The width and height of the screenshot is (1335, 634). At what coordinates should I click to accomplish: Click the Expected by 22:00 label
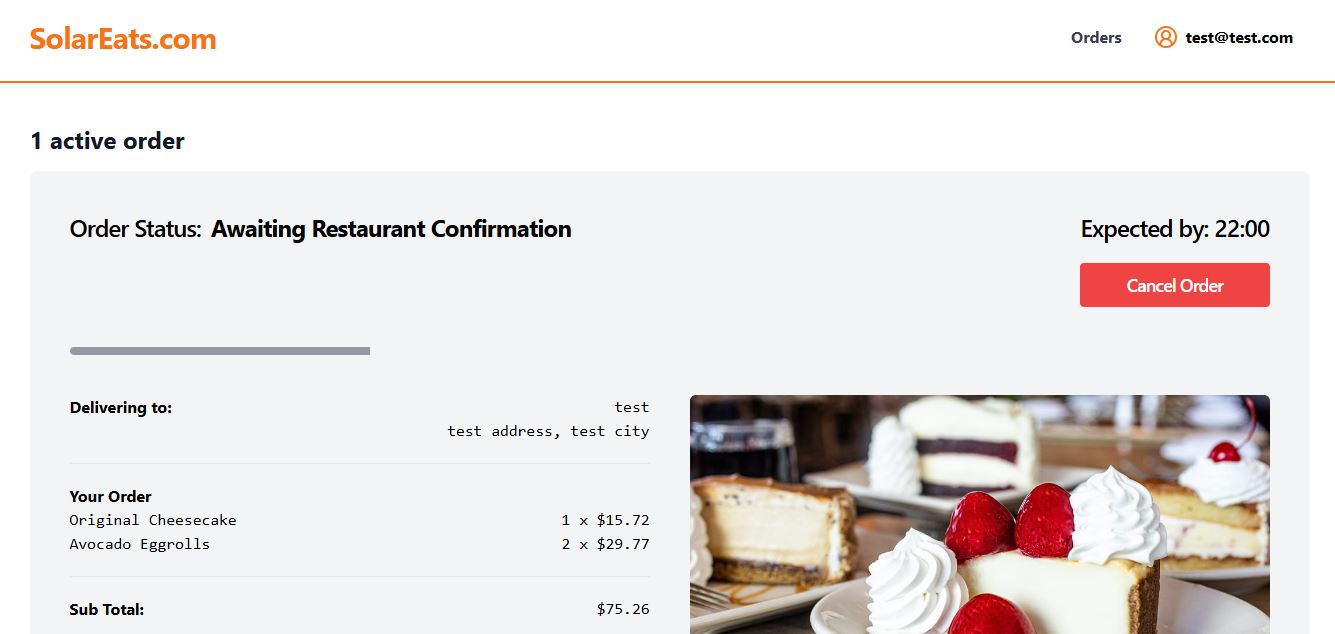pyautogui.click(x=1175, y=229)
